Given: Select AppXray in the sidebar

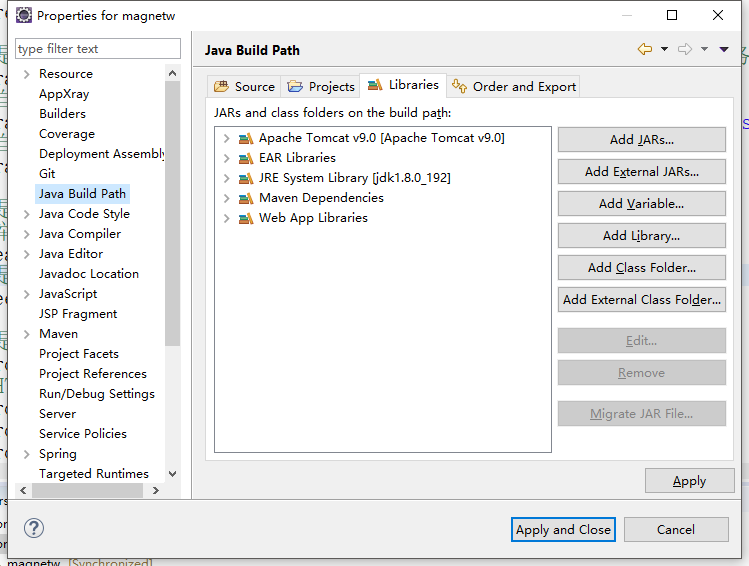Looking at the screenshot, I should point(64,94).
